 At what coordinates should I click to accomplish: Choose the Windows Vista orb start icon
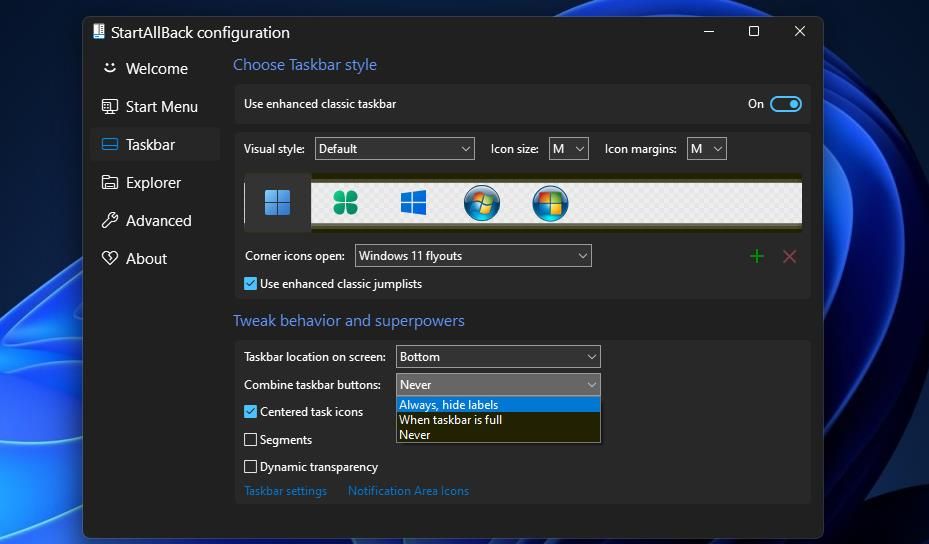pyautogui.click(x=550, y=203)
